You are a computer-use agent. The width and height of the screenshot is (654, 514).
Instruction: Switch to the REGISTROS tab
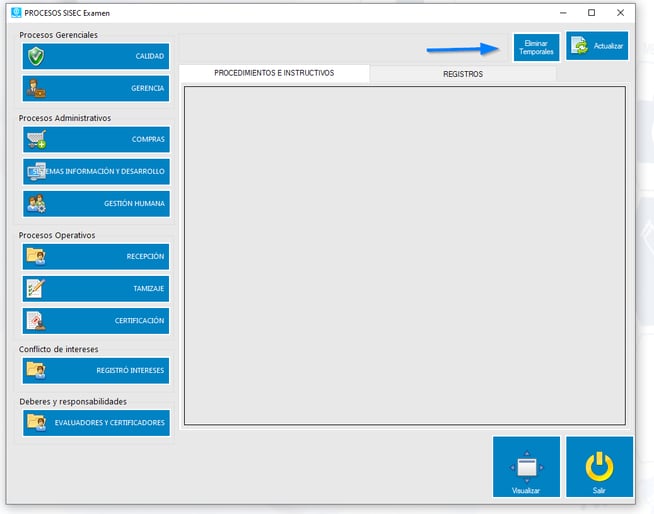(x=463, y=74)
